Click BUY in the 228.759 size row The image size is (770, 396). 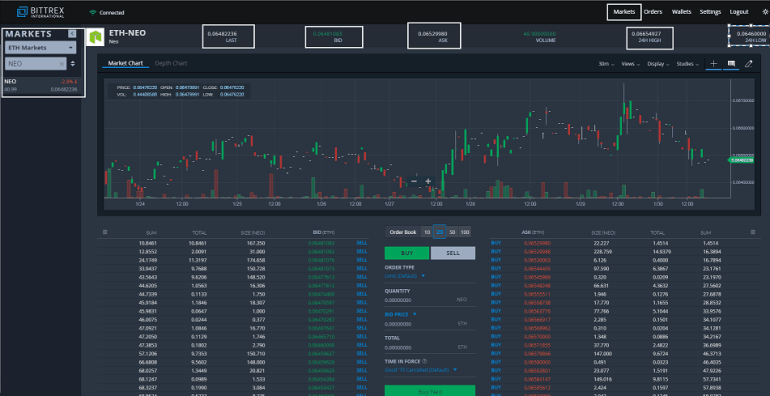coord(496,251)
